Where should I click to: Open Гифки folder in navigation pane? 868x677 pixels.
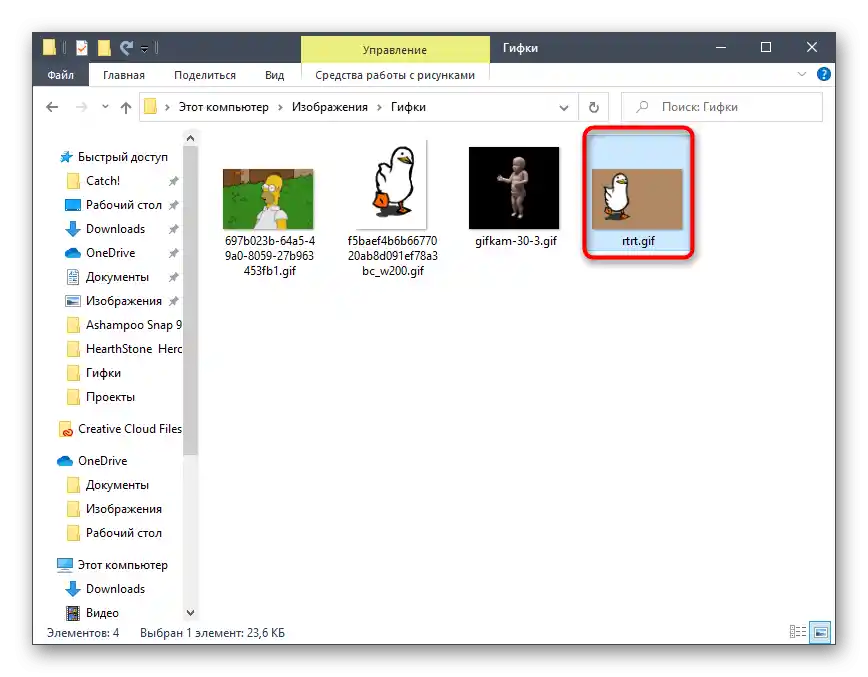tap(103, 373)
